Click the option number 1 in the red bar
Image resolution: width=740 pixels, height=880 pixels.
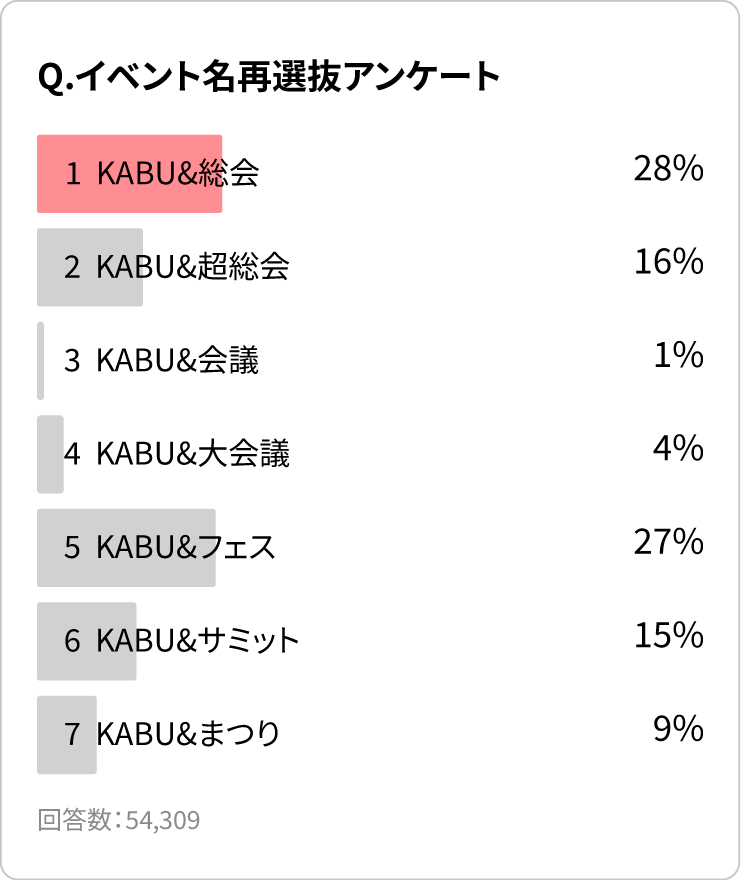pos(72,174)
